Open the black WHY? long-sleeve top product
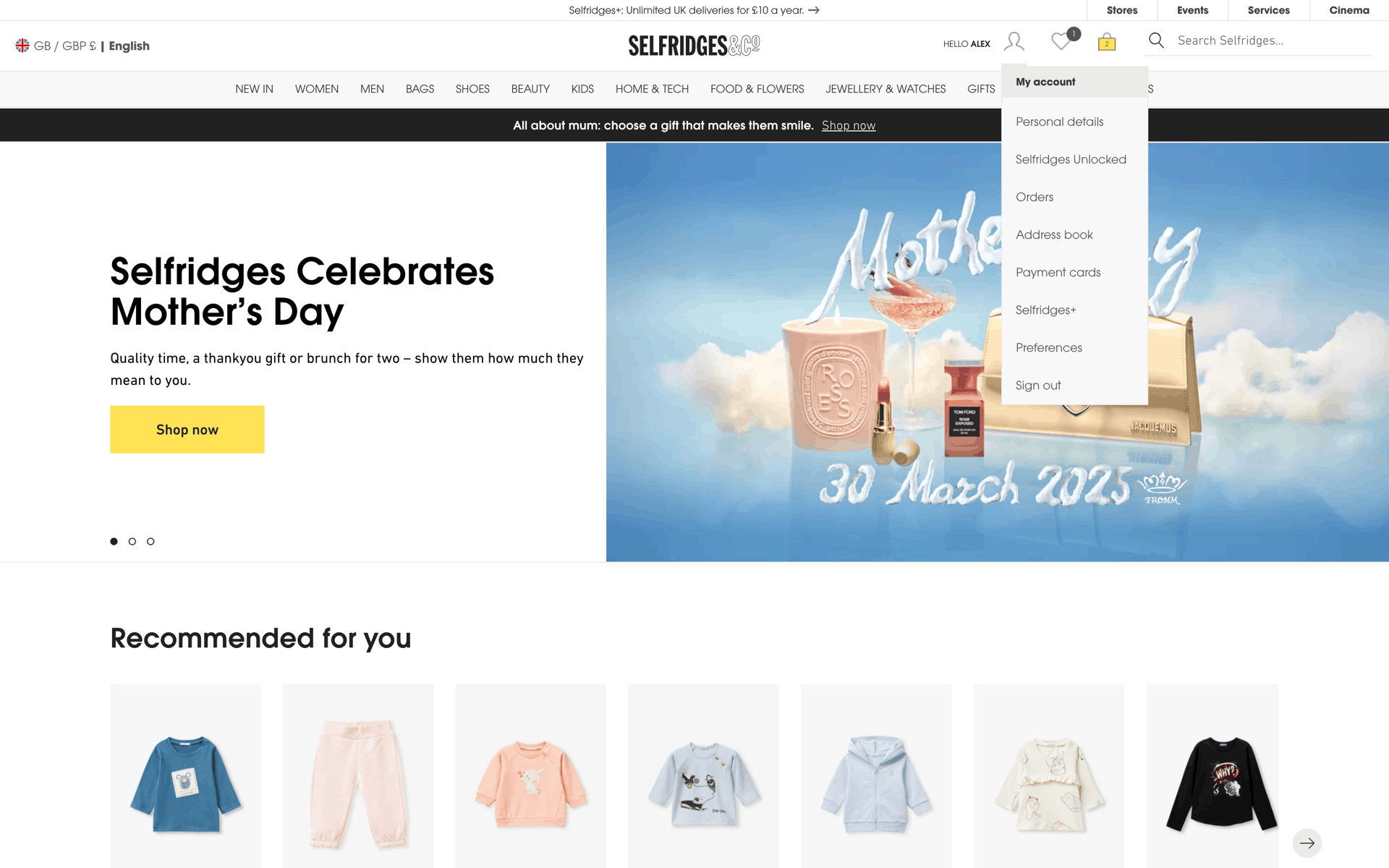 pyautogui.click(x=1212, y=776)
